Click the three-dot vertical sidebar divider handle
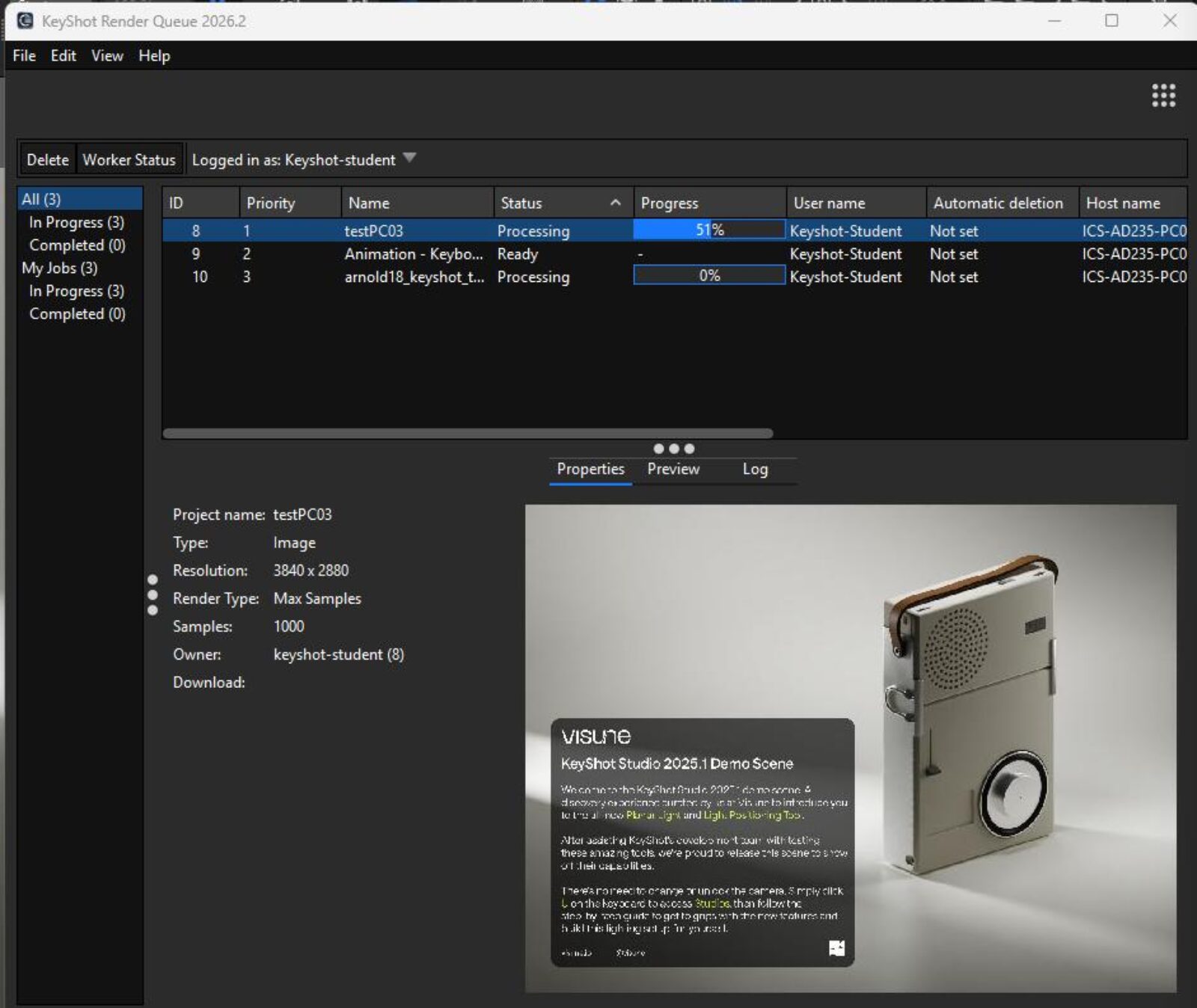Image resolution: width=1197 pixels, height=1008 pixels. (x=153, y=595)
